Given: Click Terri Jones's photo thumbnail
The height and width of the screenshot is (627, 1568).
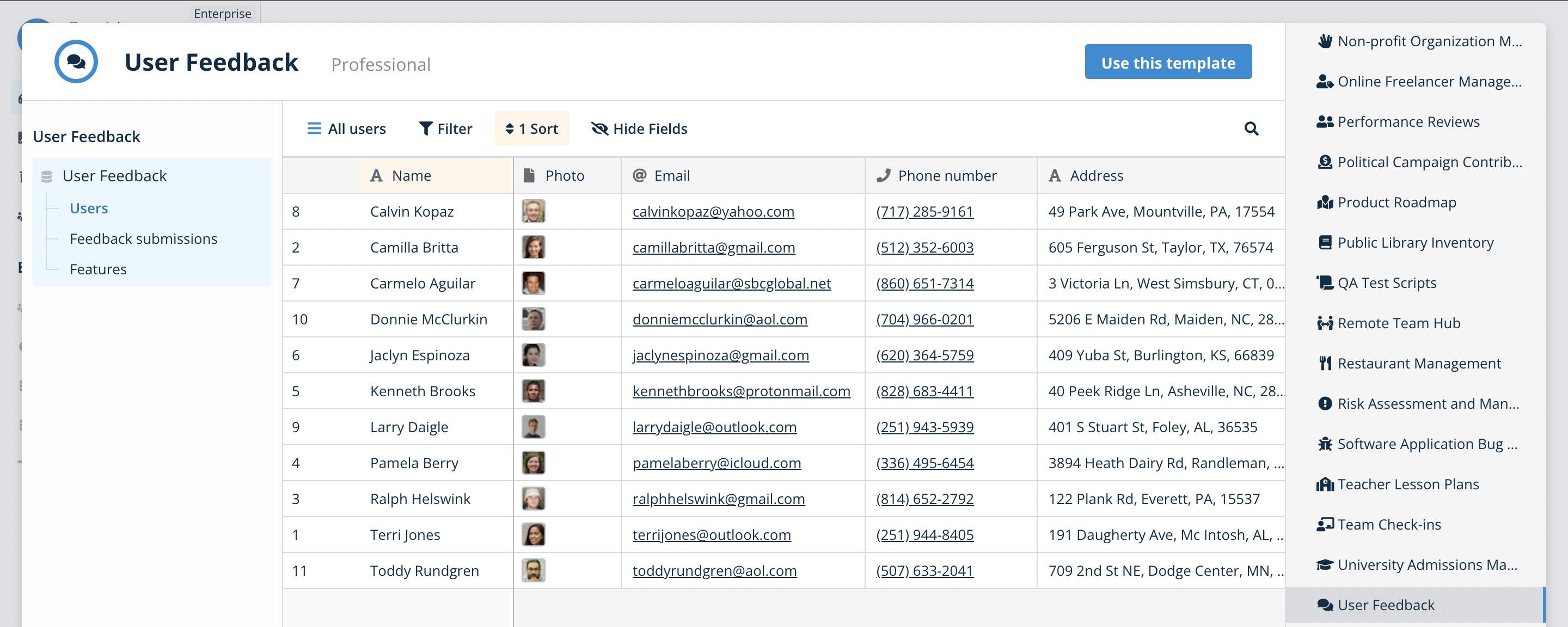Looking at the screenshot, I should (x=532, y=534).
